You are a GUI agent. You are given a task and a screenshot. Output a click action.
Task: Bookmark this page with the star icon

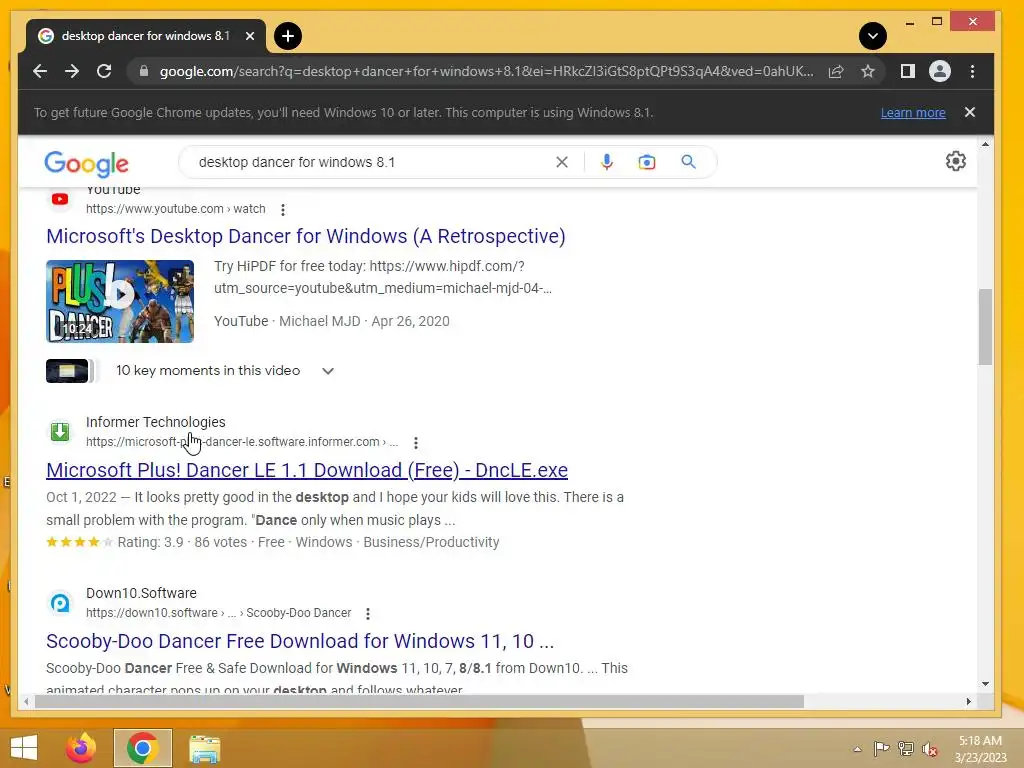[867, 71]
